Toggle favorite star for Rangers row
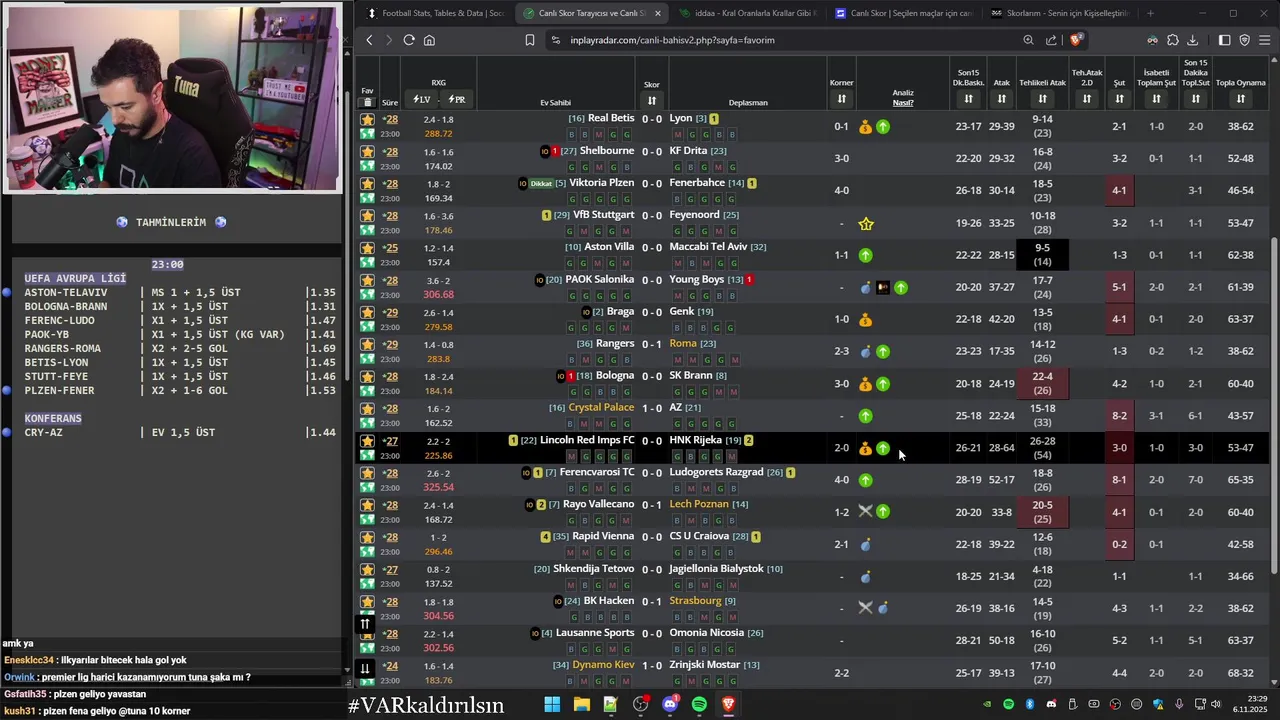Viewport: 1280px width, 720px height. coord(367,344)
